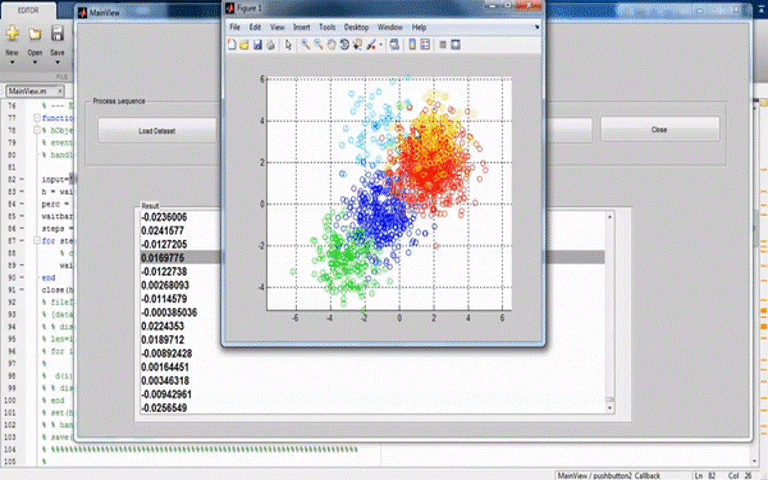This screenshot has width=768, height=480.
Task: Click the MainView / pushbutton2_Callback status text
Action: (x=609, y=476)
